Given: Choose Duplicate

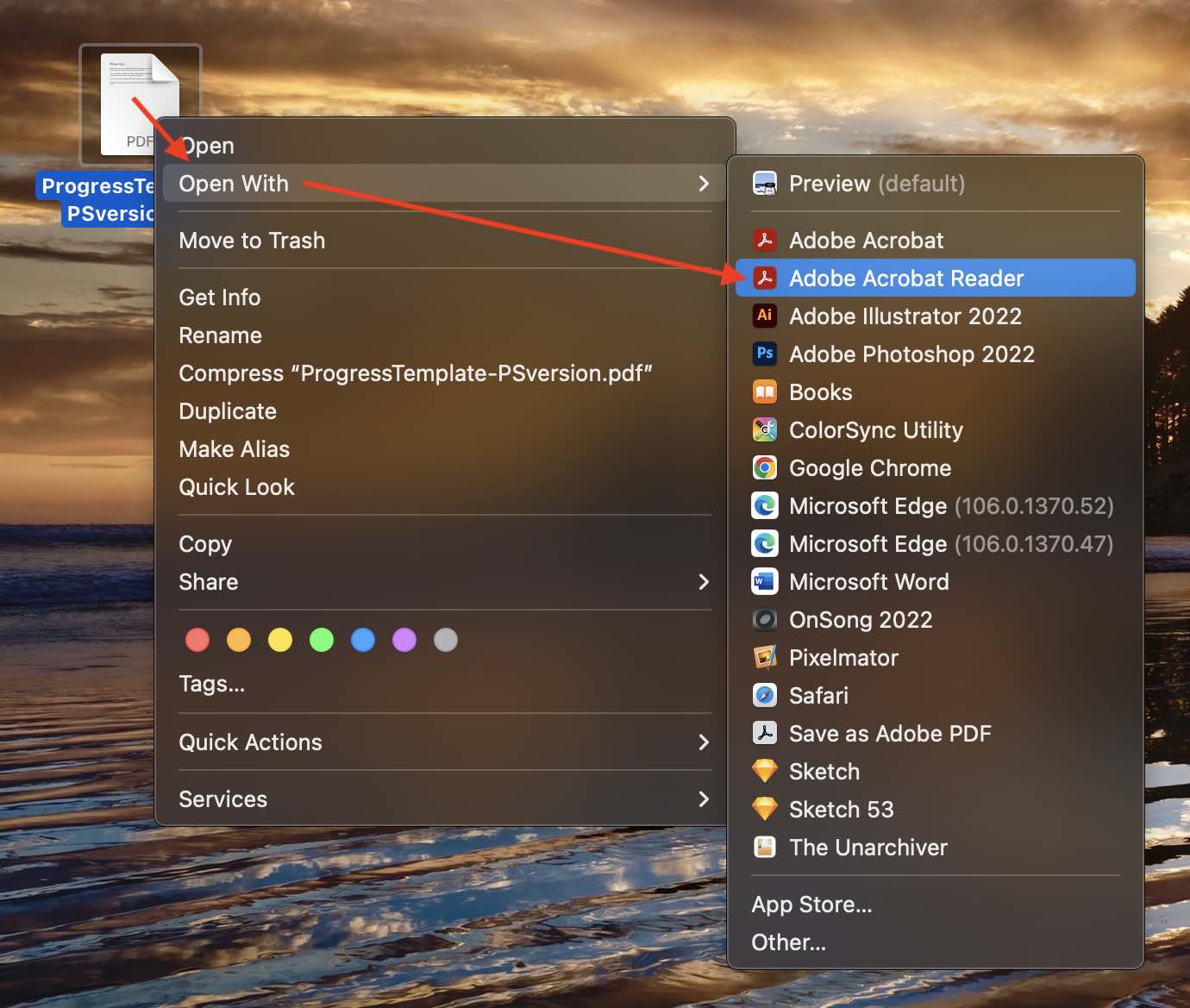Looking at the screenshot, I should coord(445,411).
